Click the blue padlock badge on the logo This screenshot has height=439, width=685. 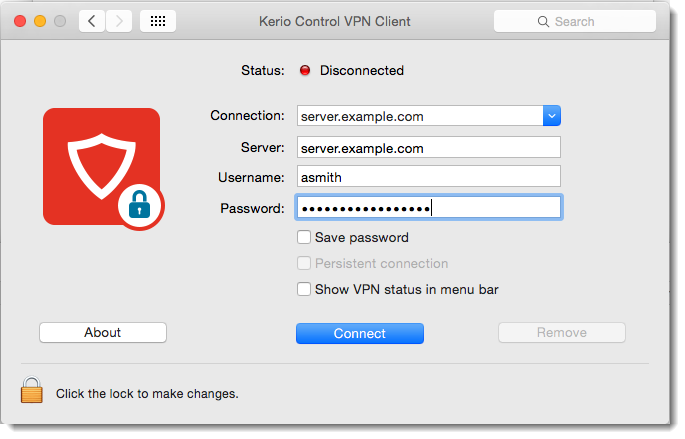click(x=140, y=205)
